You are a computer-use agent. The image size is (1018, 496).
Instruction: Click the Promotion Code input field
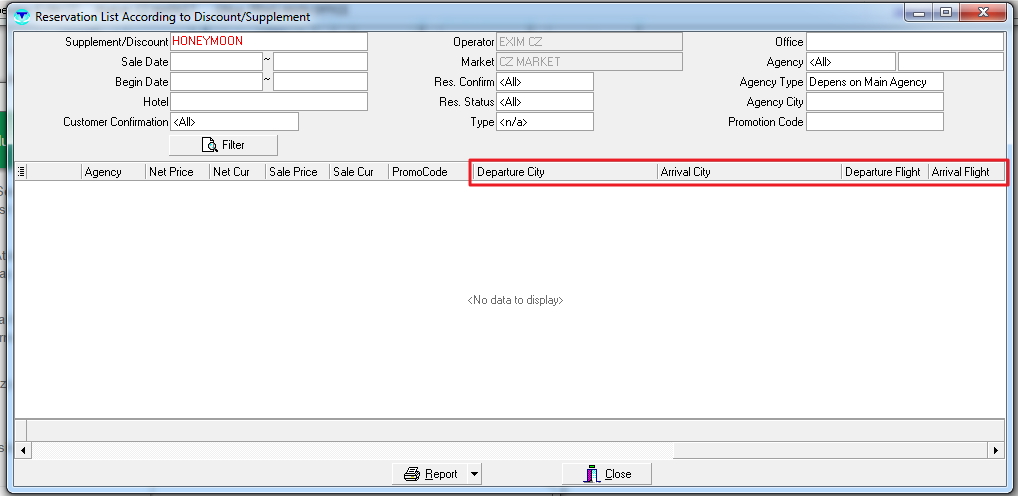click(x=874, y=122)
